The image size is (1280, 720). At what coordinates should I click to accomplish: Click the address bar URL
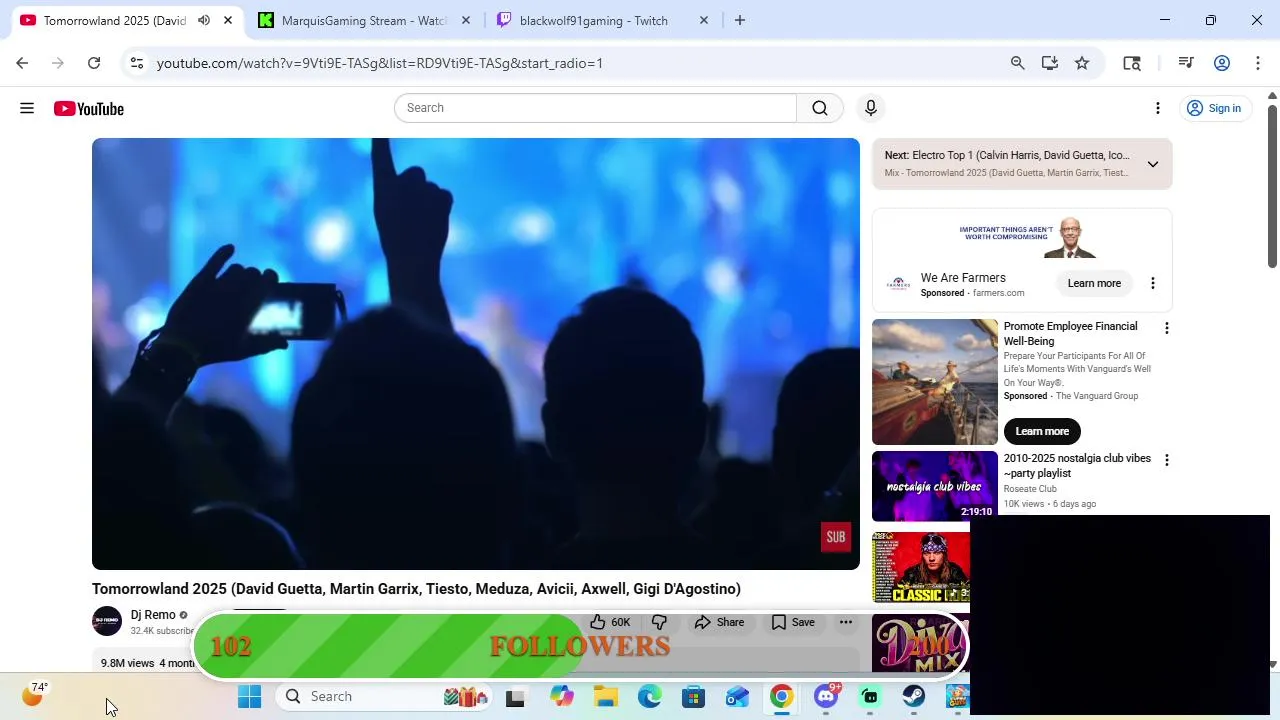[x=380, y=63]
